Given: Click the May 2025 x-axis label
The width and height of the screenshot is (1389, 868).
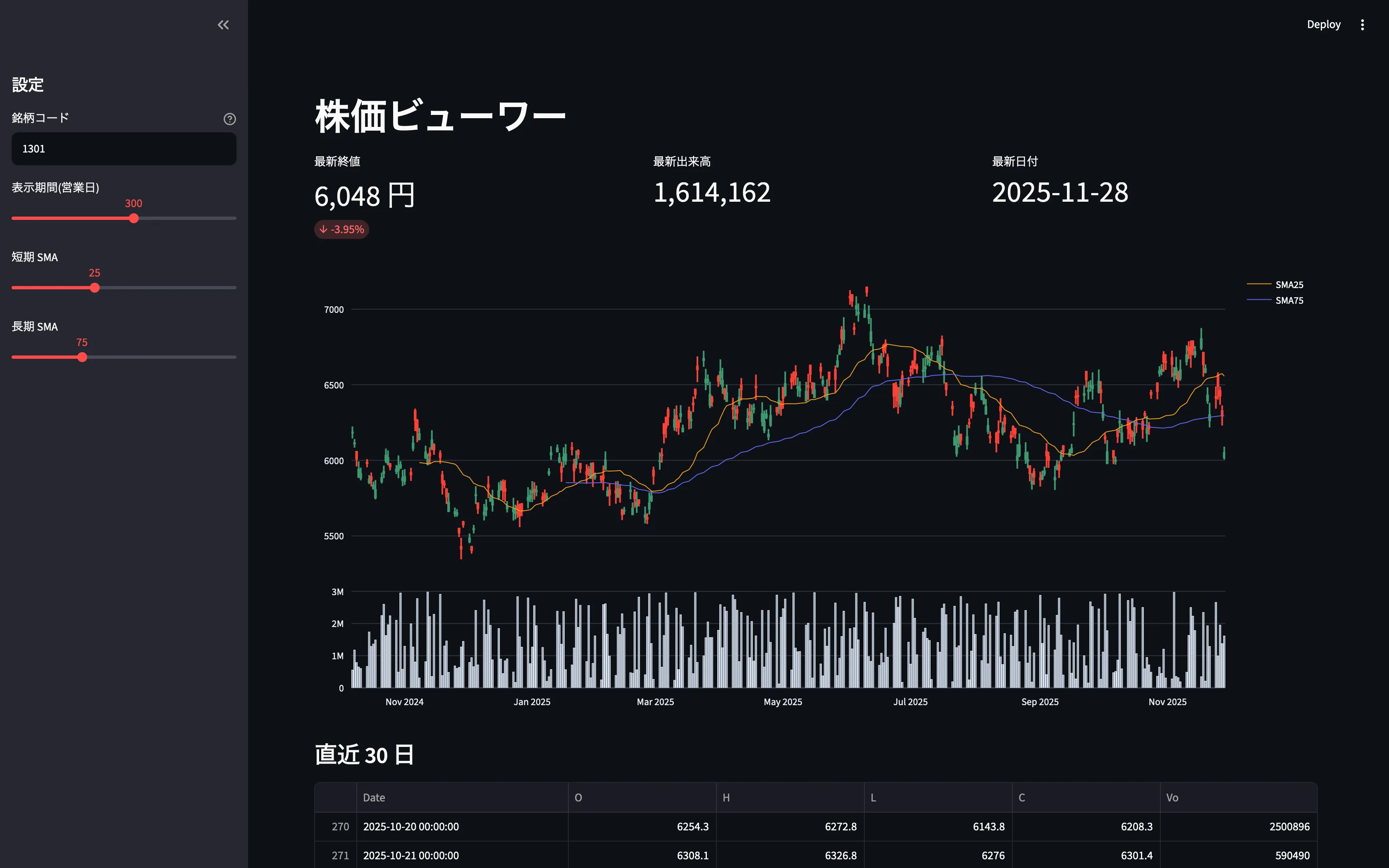Looking at the screenshot, I should pyautogui.click(x=783, y=701).
